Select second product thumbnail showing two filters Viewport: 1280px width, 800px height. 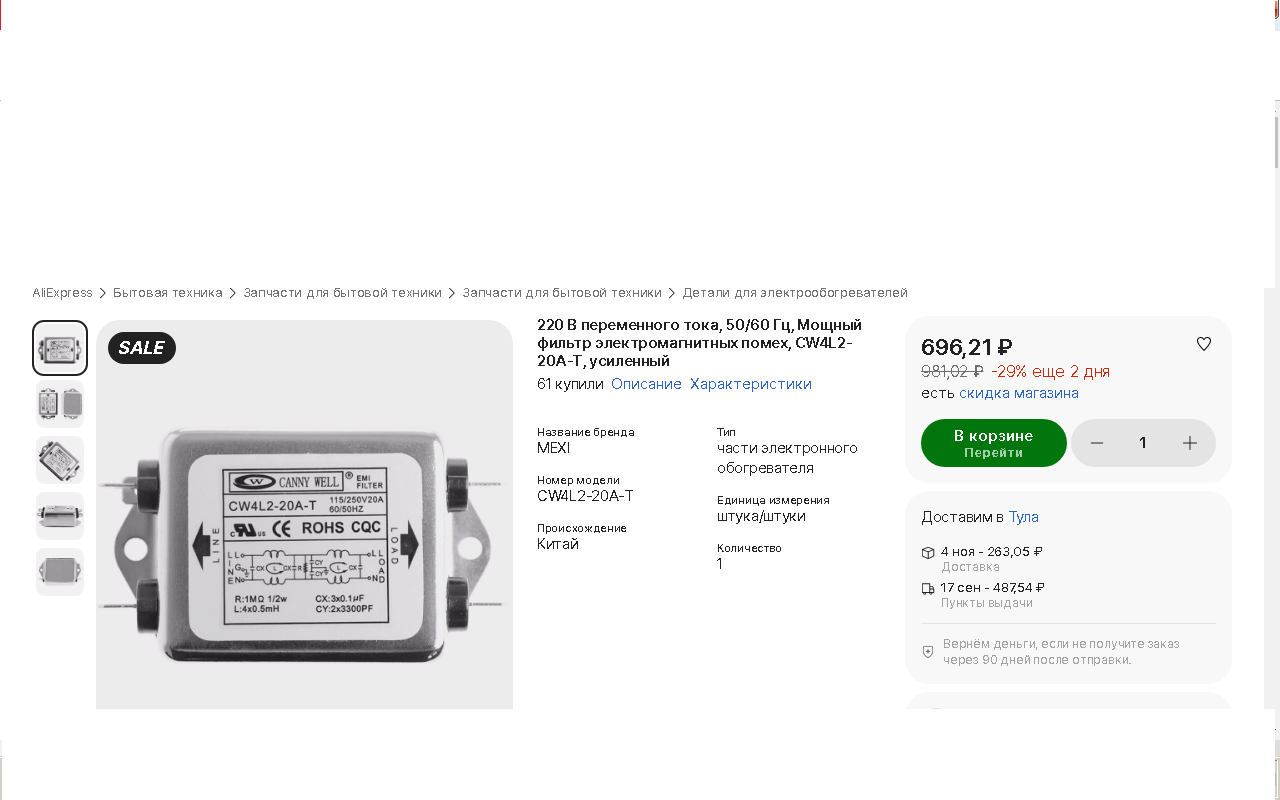click(60, 404)
